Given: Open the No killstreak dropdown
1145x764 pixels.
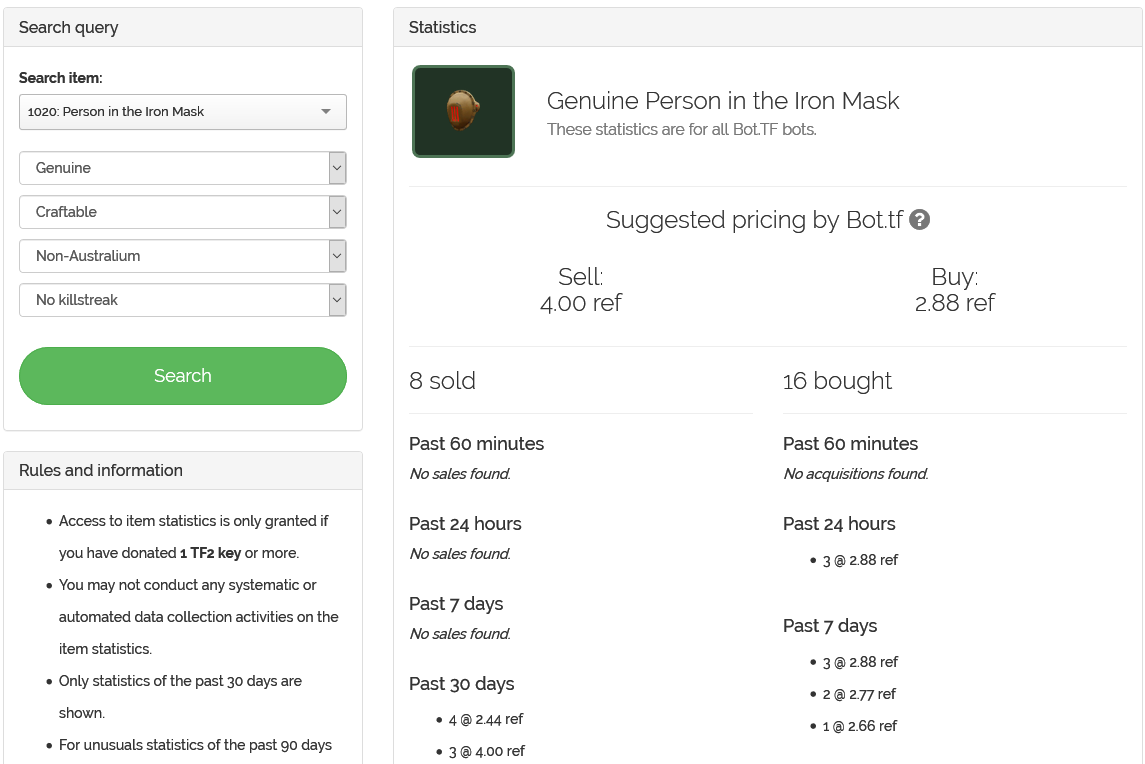Looking at the screenshot, I should pos(183,300).
